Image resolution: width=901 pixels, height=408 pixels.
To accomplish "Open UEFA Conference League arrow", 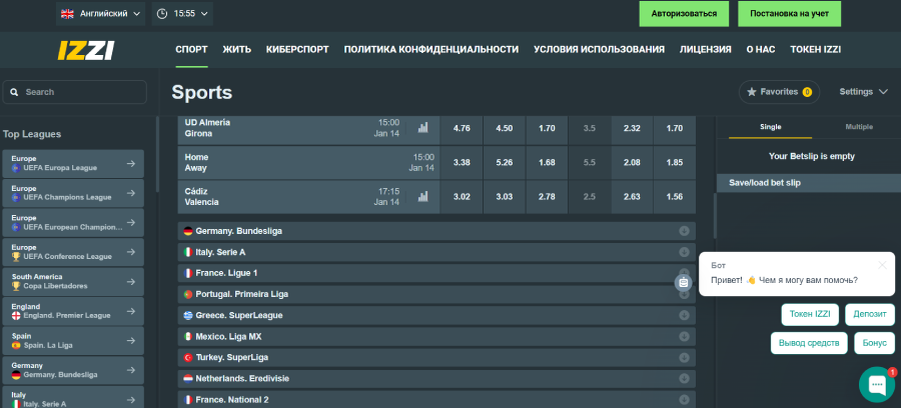I will click(x=131, y=252).
